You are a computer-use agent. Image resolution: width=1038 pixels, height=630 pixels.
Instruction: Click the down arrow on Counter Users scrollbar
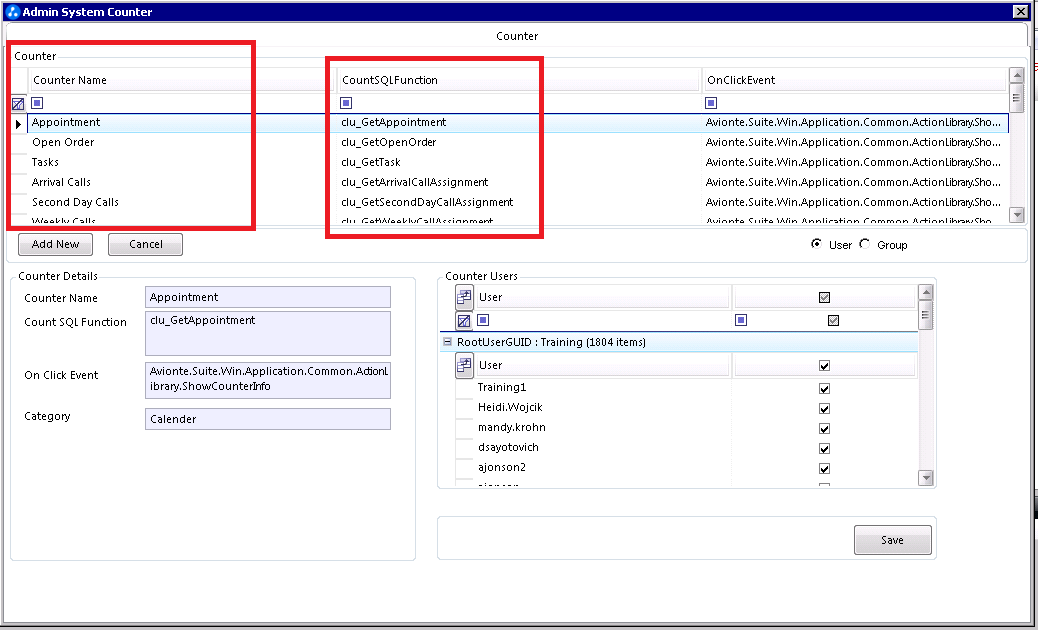(x=925, y=480)
